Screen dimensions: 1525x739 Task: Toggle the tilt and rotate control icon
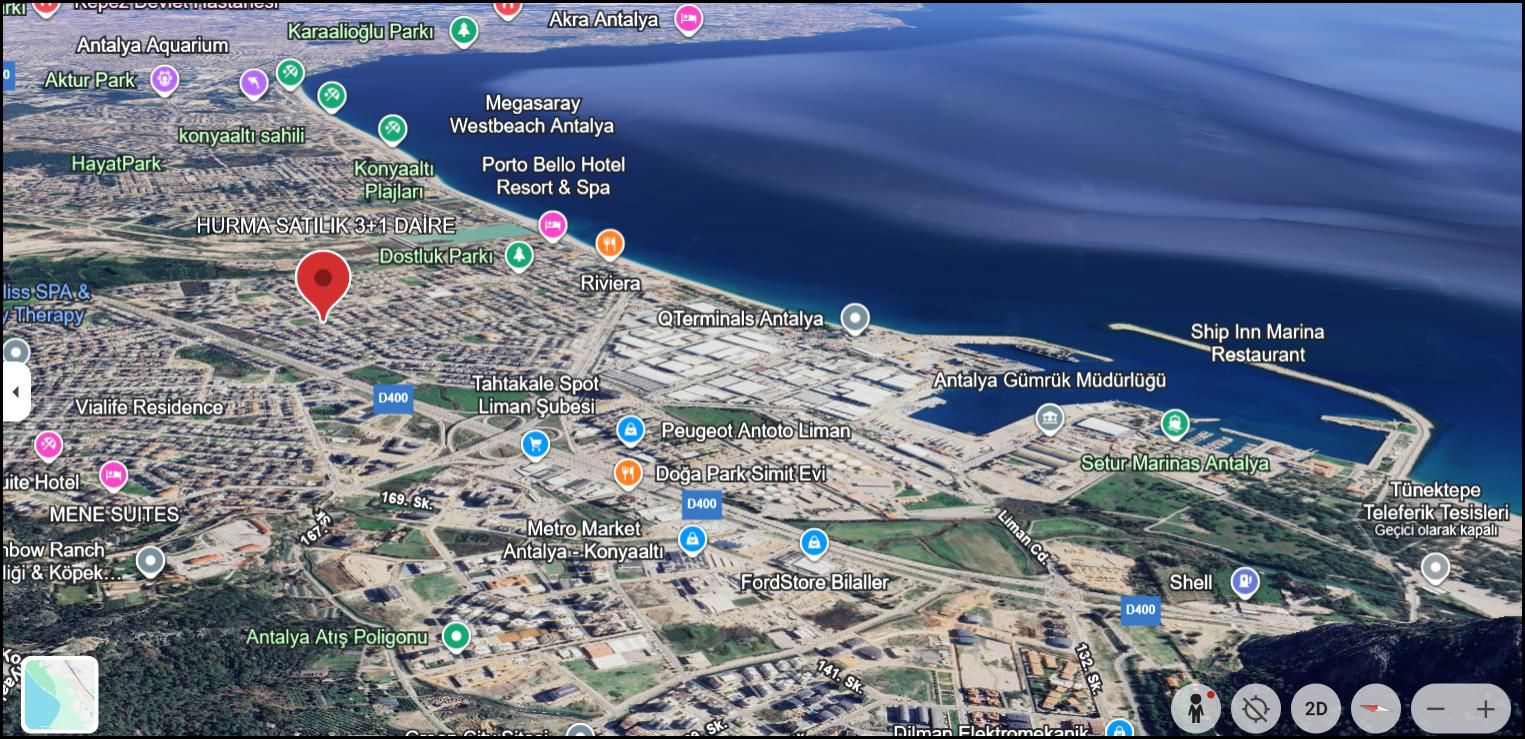pyautogui.click(x=1256, y=709)
